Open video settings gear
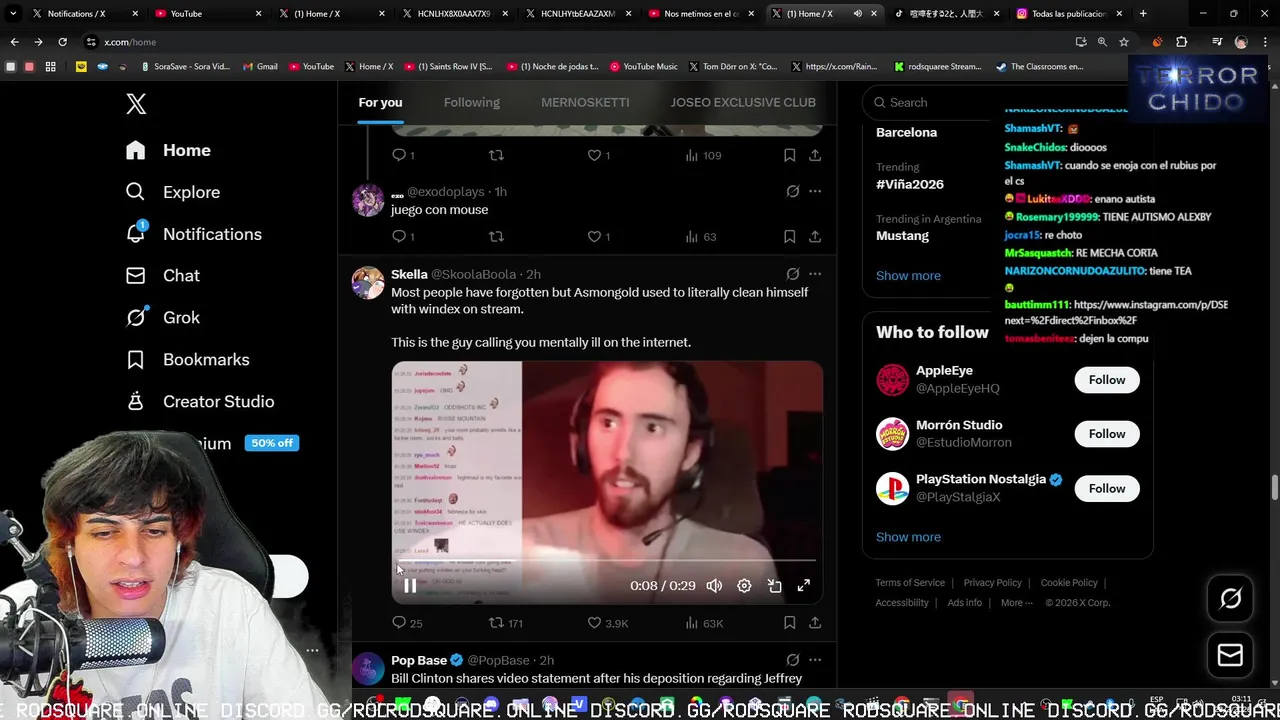 coord(744,586)
